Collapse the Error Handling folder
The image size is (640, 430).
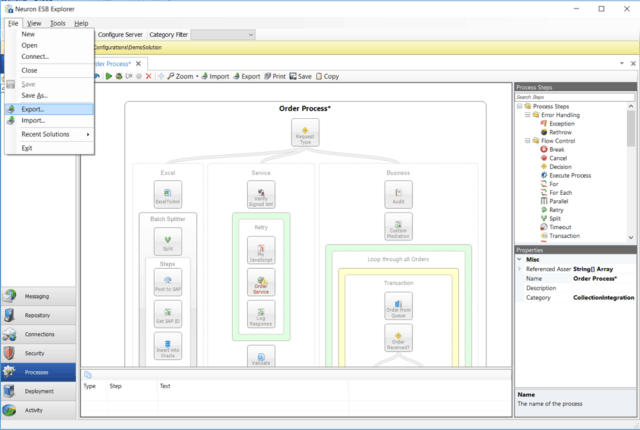(x=527, y=115)
